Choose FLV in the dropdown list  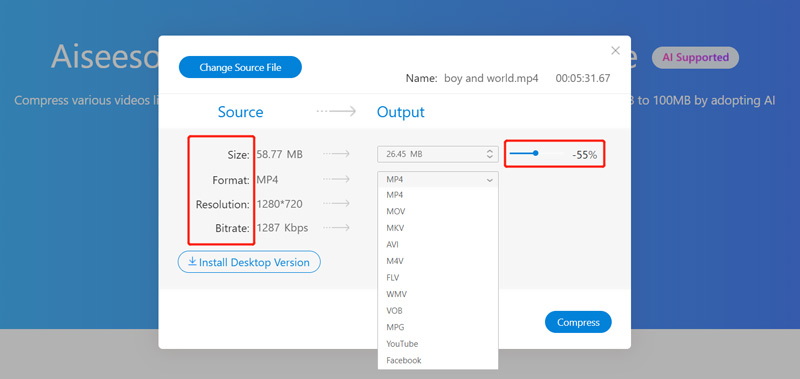click(x=438, y=277)
